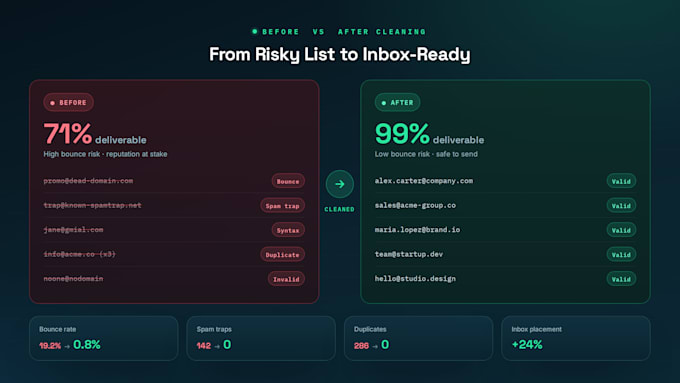The image size is (680, 383).
Task: Click the green arrow Cleaned circle icon
Action: (340, 184)
